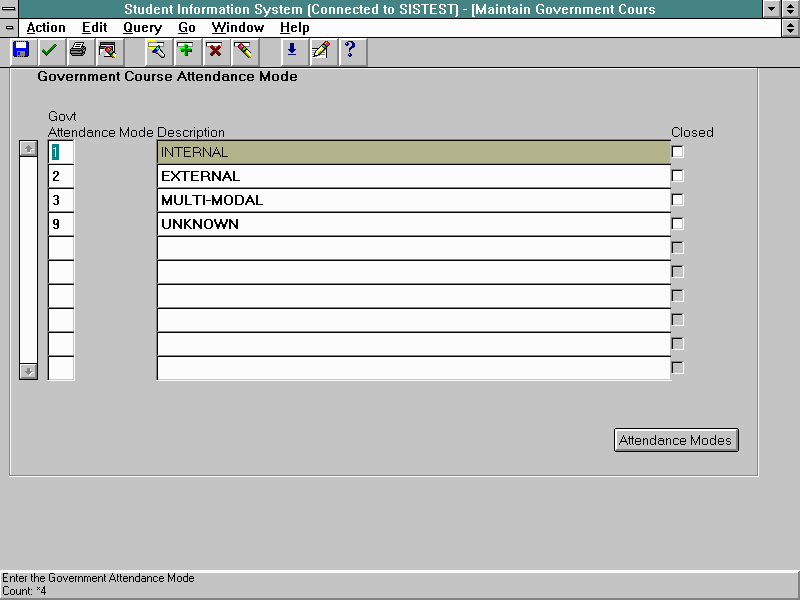The width and height of the screenshot is (800, 600).
Task: Click the Print icon in toolbar
Action: click(78, 50)
